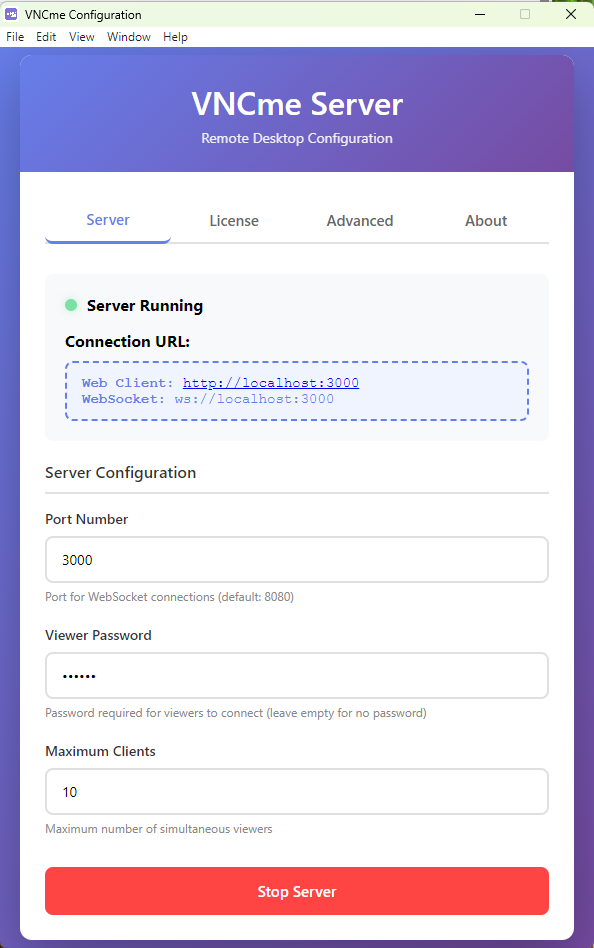This screenshot has width=594, height=948.
Task: Open the File menu
Action: 15,37
